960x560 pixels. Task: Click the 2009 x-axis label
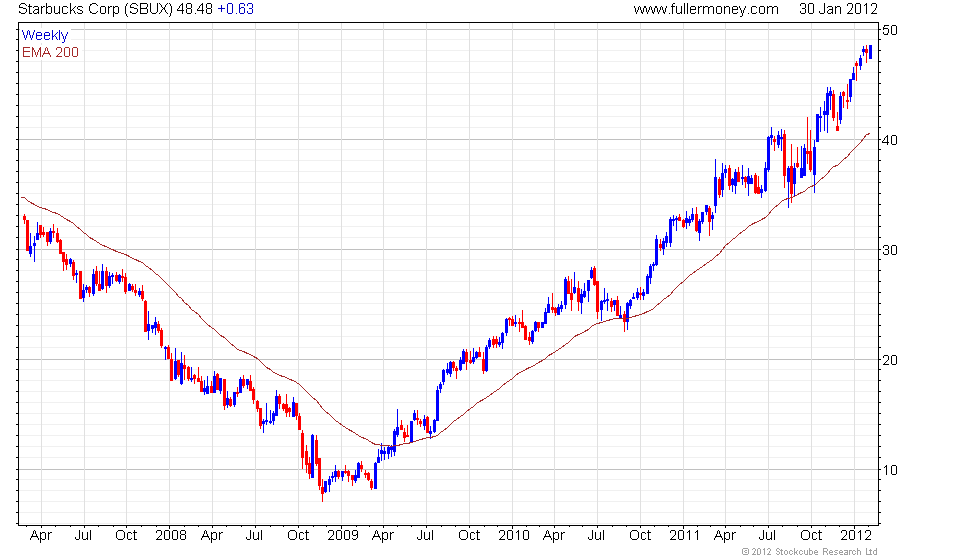click(x=342, y=536)
